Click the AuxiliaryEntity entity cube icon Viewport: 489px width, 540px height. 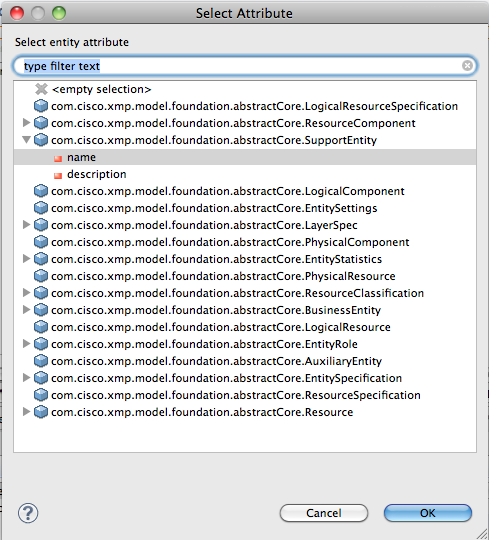tap(41, 361)
